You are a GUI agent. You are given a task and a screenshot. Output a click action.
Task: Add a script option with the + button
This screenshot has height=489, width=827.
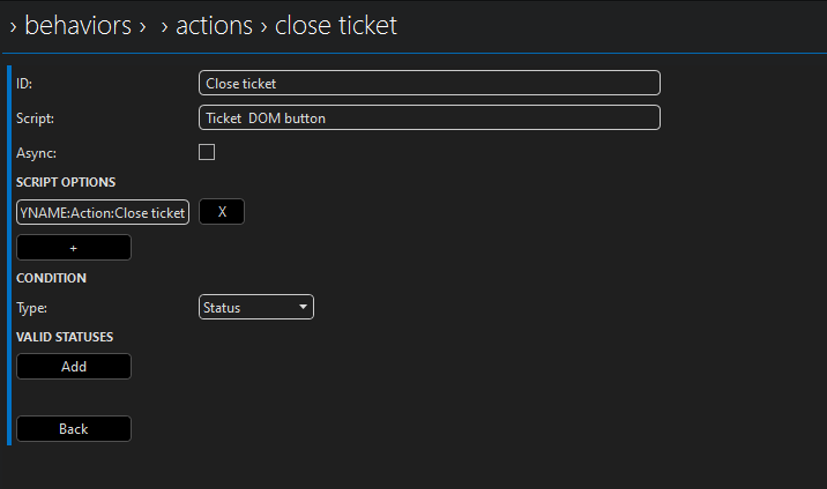click(74, 247)
